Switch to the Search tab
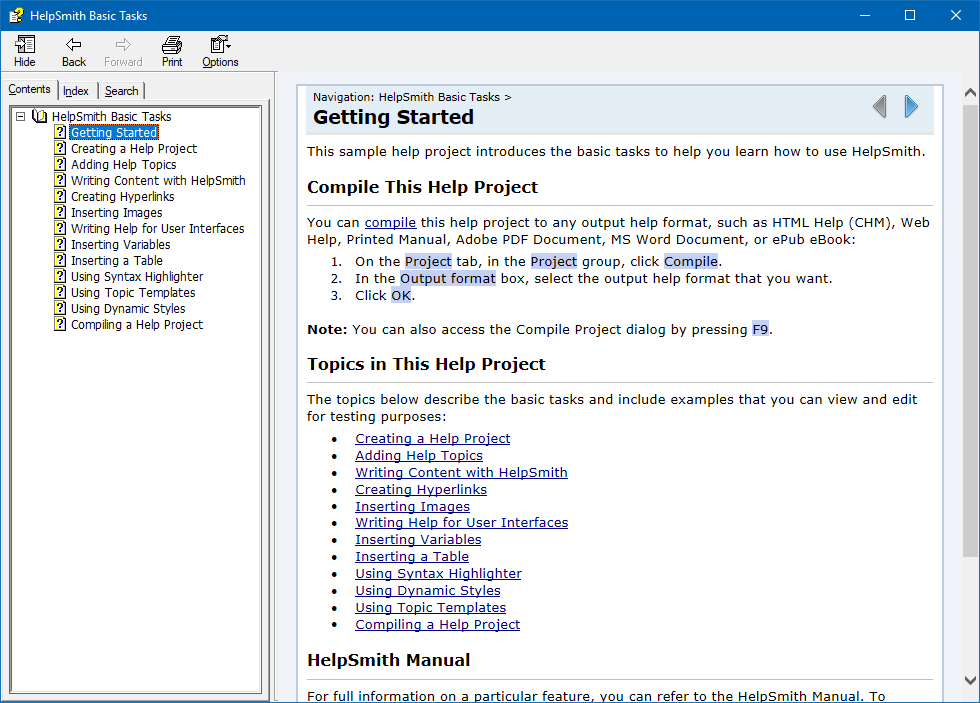 [x=121, y=91]
